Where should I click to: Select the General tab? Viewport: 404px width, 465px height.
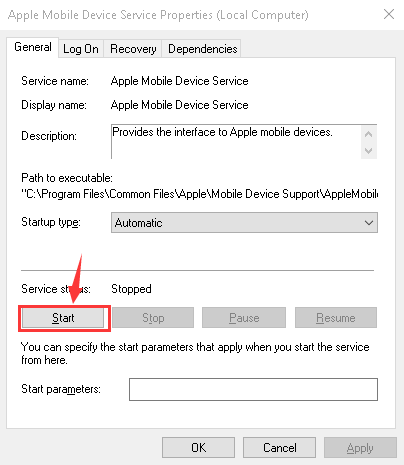pos(33,47)
